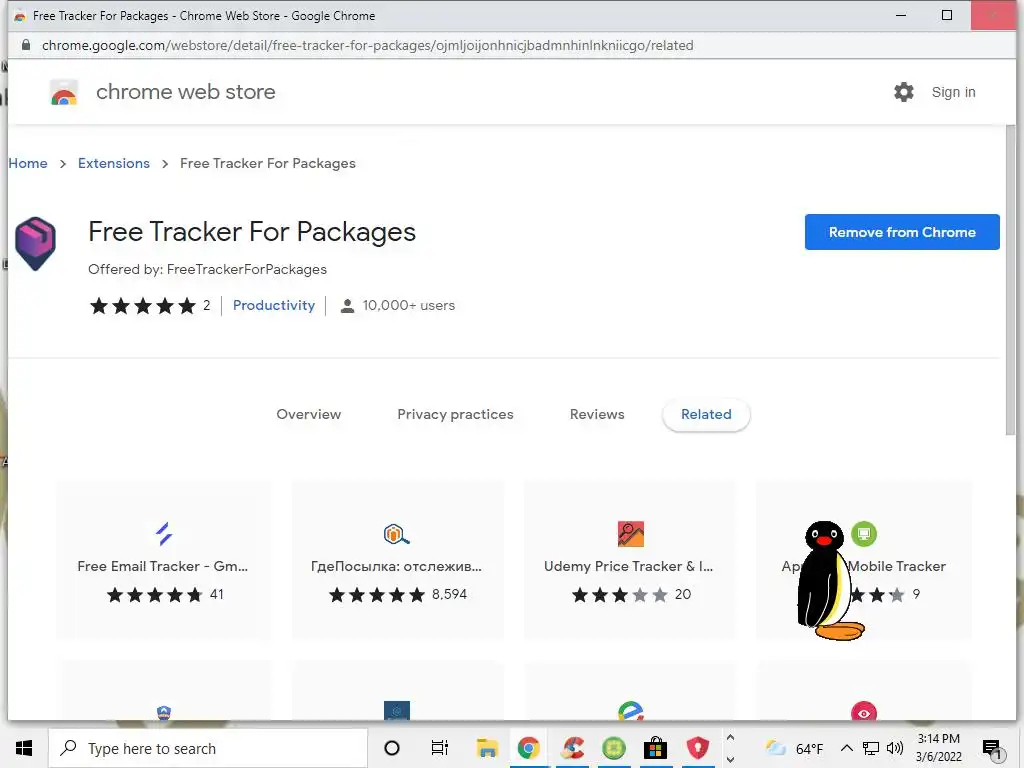
Task: Click the Chrome taskbar icon
Action: (x=529, y=748)
